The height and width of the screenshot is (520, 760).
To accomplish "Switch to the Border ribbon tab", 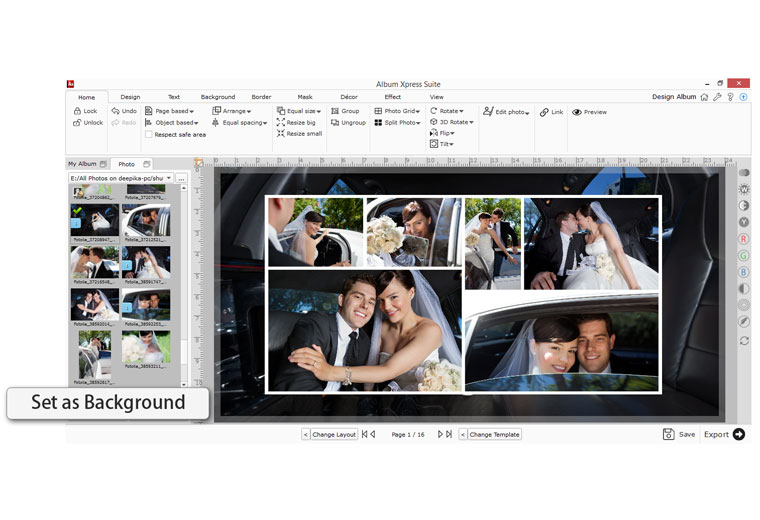I will click(261, 97).
